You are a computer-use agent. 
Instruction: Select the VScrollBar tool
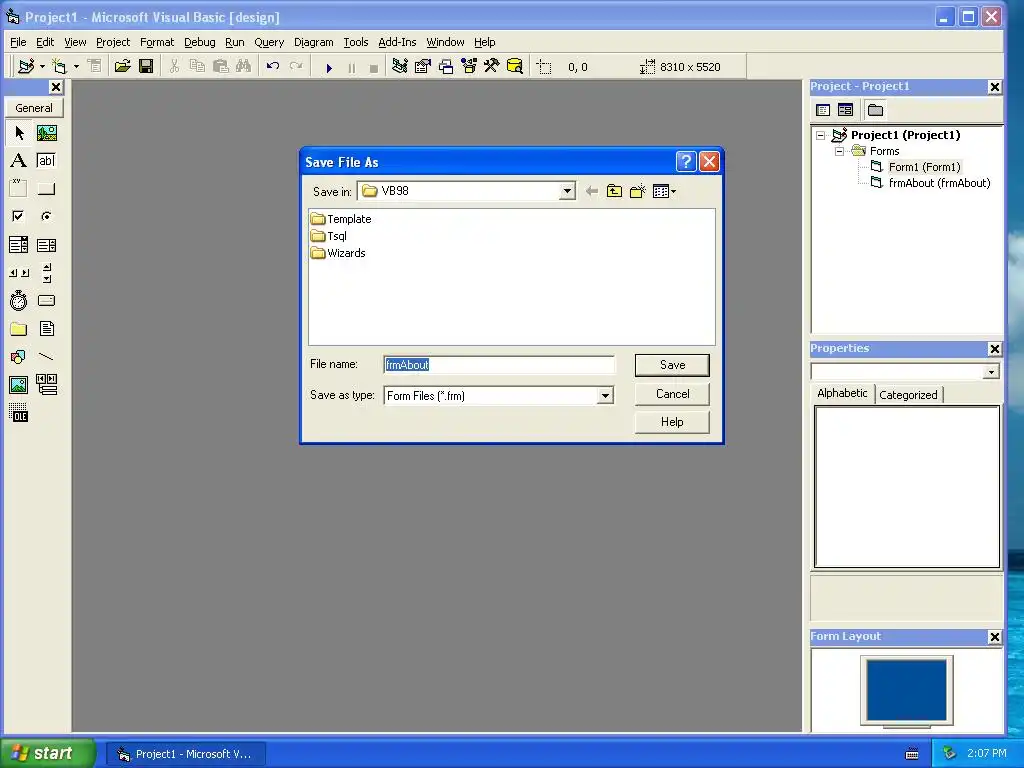(46, 272)
